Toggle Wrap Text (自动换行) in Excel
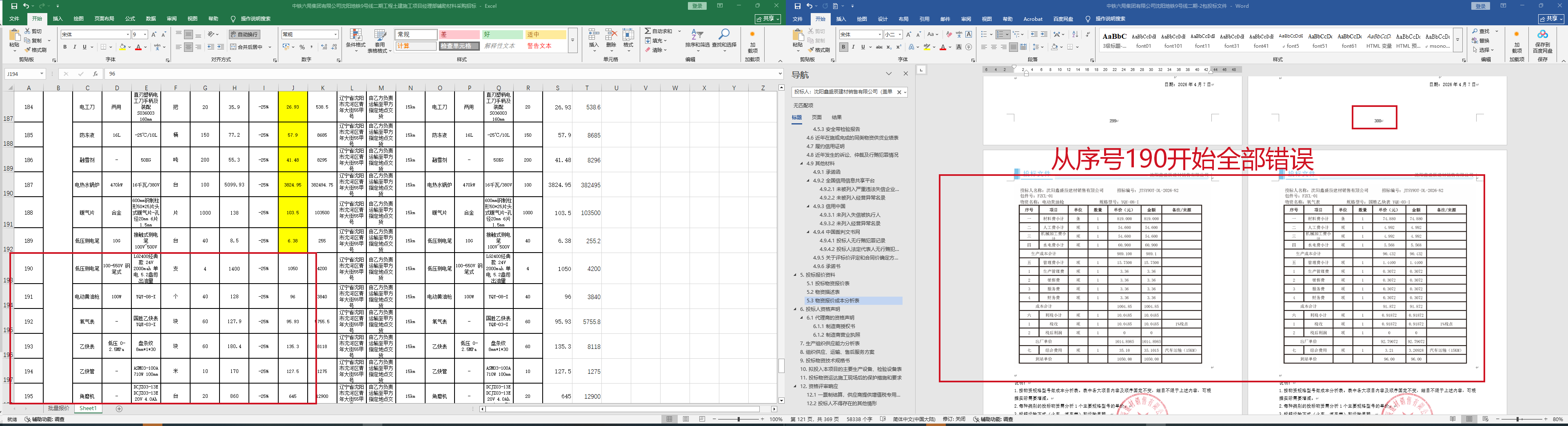 coord(244,35)
